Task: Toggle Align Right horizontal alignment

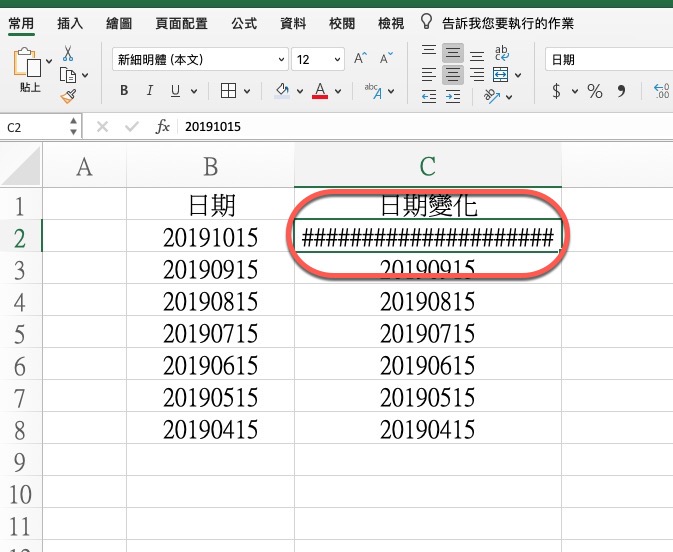Action: tap(477, 75)
